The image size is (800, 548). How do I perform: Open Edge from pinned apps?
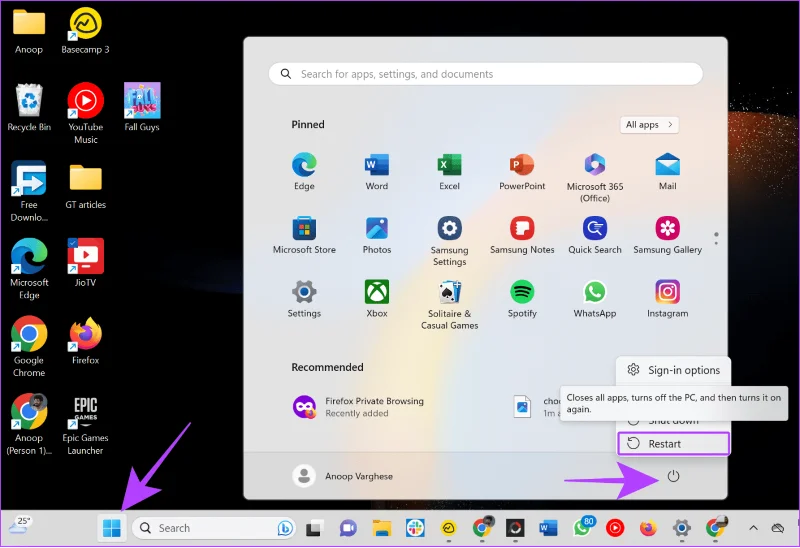pos(304,171)
